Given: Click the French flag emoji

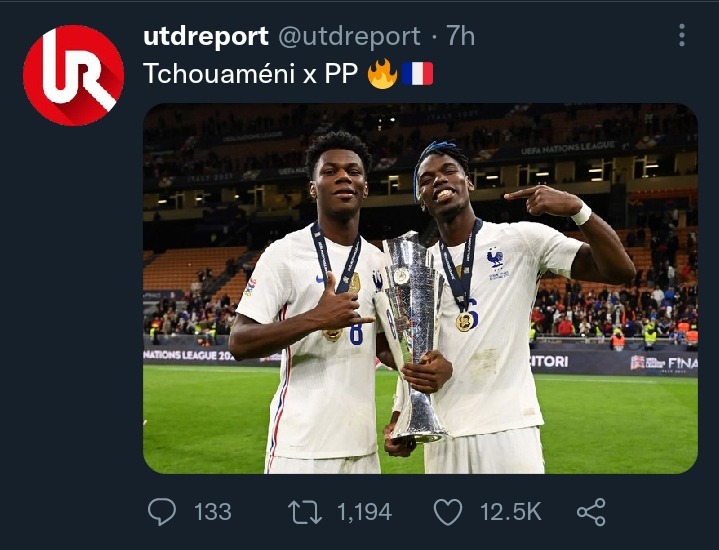Looking at the screenshot, I should pos(418,74).
